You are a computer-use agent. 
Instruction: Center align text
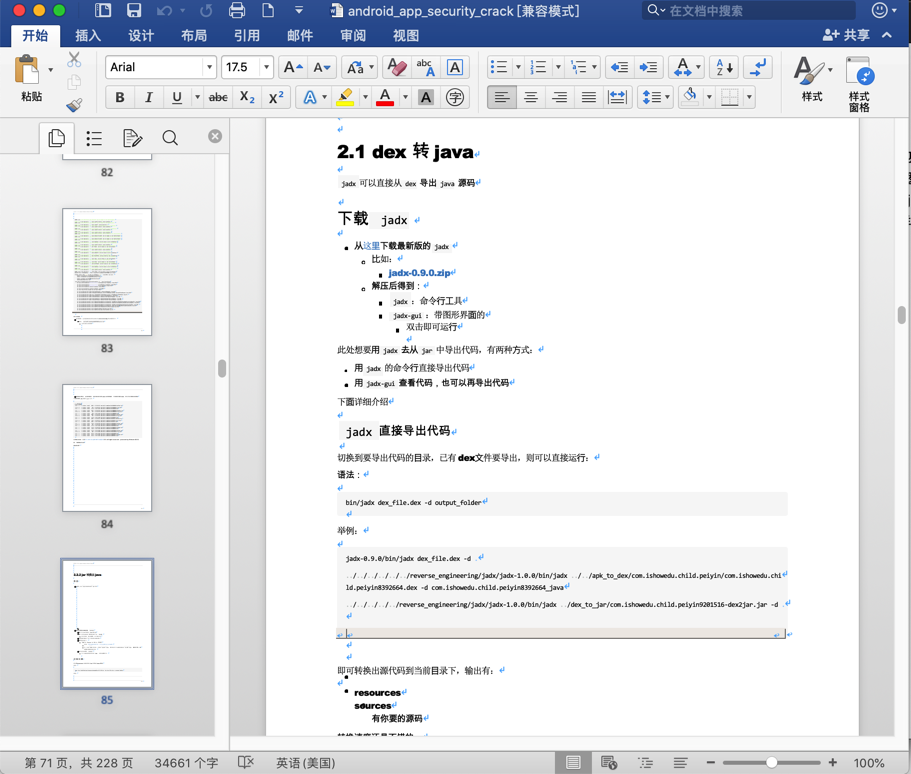point(531,97)
